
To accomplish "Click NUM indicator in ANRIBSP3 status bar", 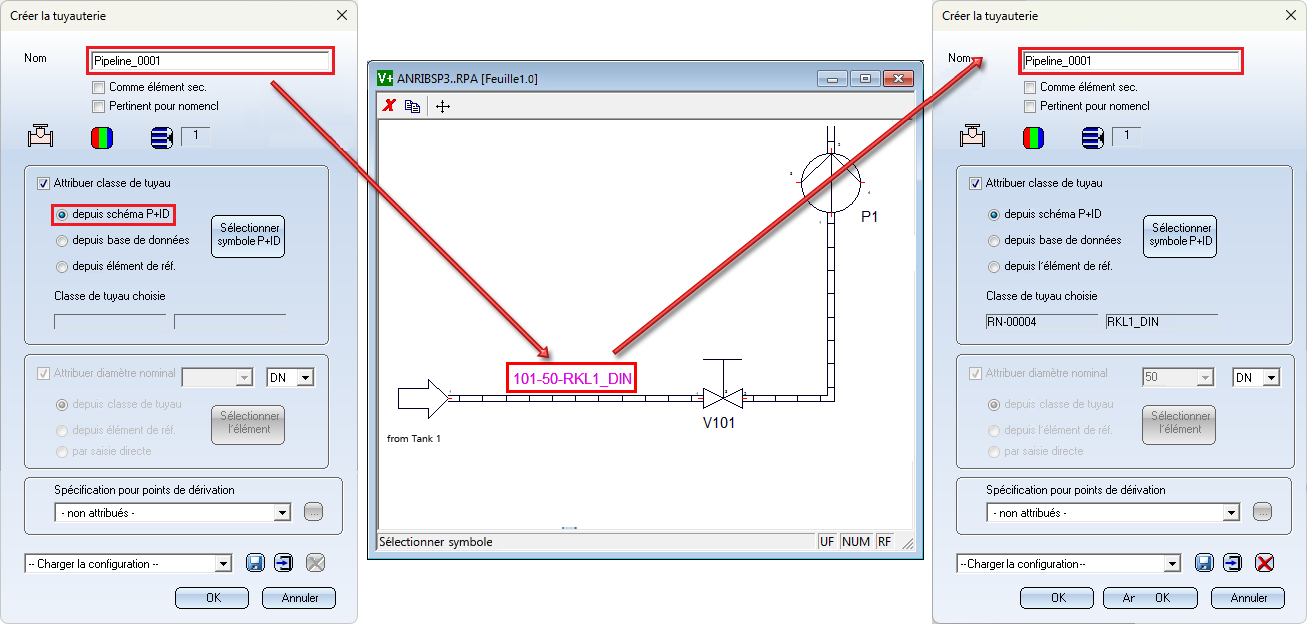I will point(856,541).
